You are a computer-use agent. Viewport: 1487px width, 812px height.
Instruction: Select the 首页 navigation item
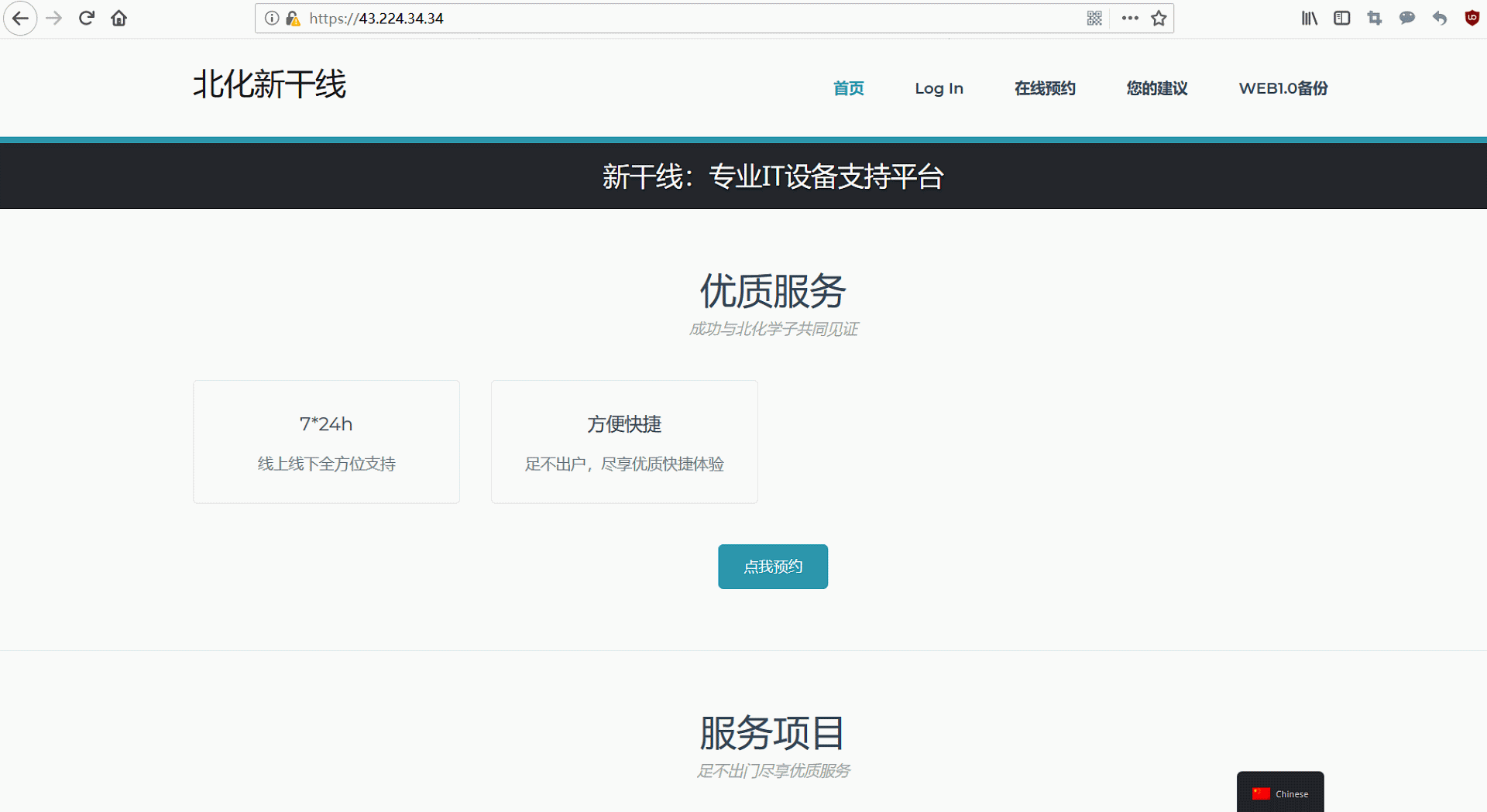point(848,88)
